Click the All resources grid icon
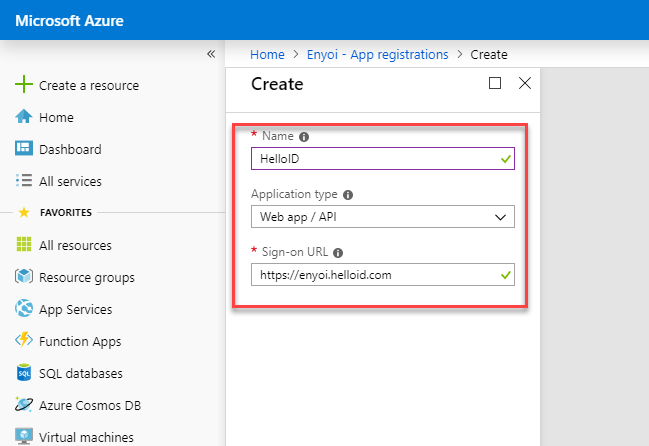Viewport: 649px width, 446px height. click(x=24, y=244)
